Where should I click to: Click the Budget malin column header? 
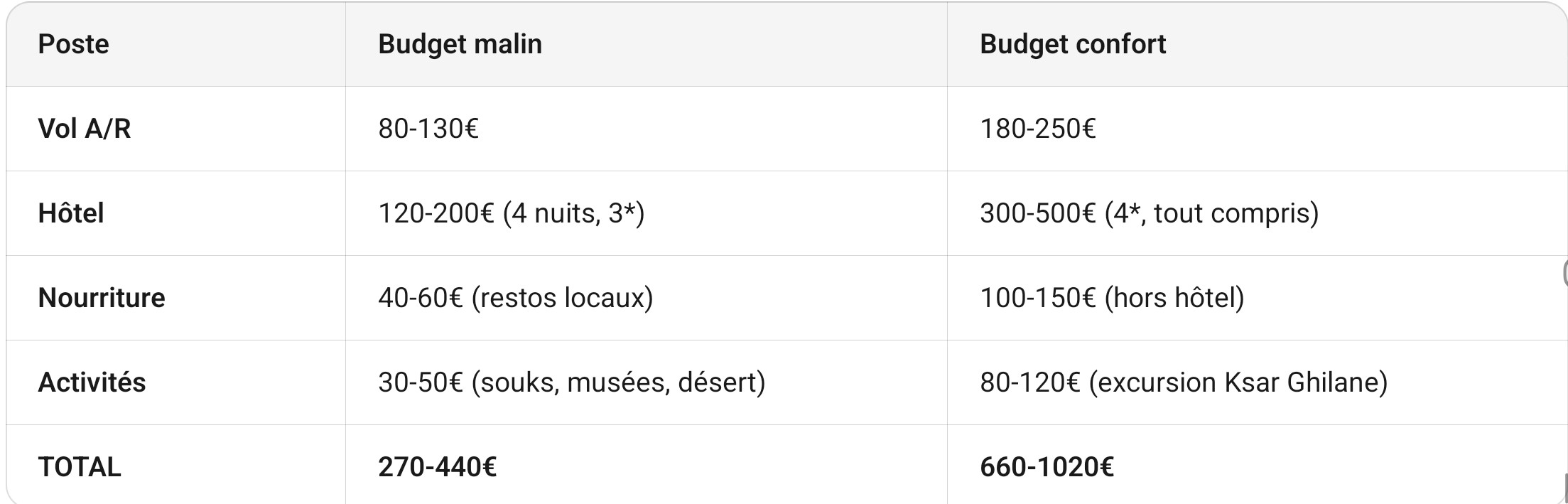460,44
